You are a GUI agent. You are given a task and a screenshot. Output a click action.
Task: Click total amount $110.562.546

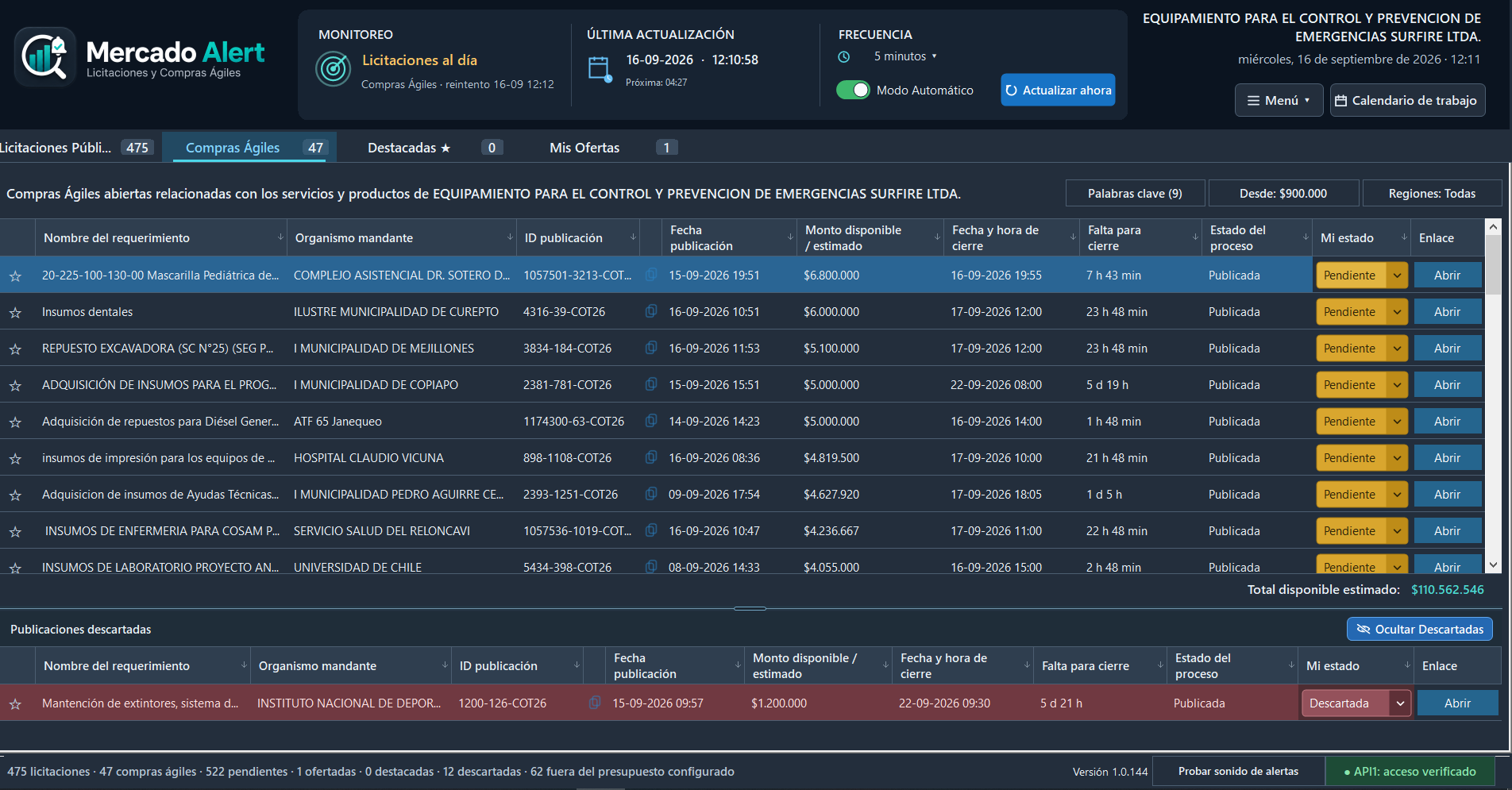pyautogui.click(x=1447, y=589)
